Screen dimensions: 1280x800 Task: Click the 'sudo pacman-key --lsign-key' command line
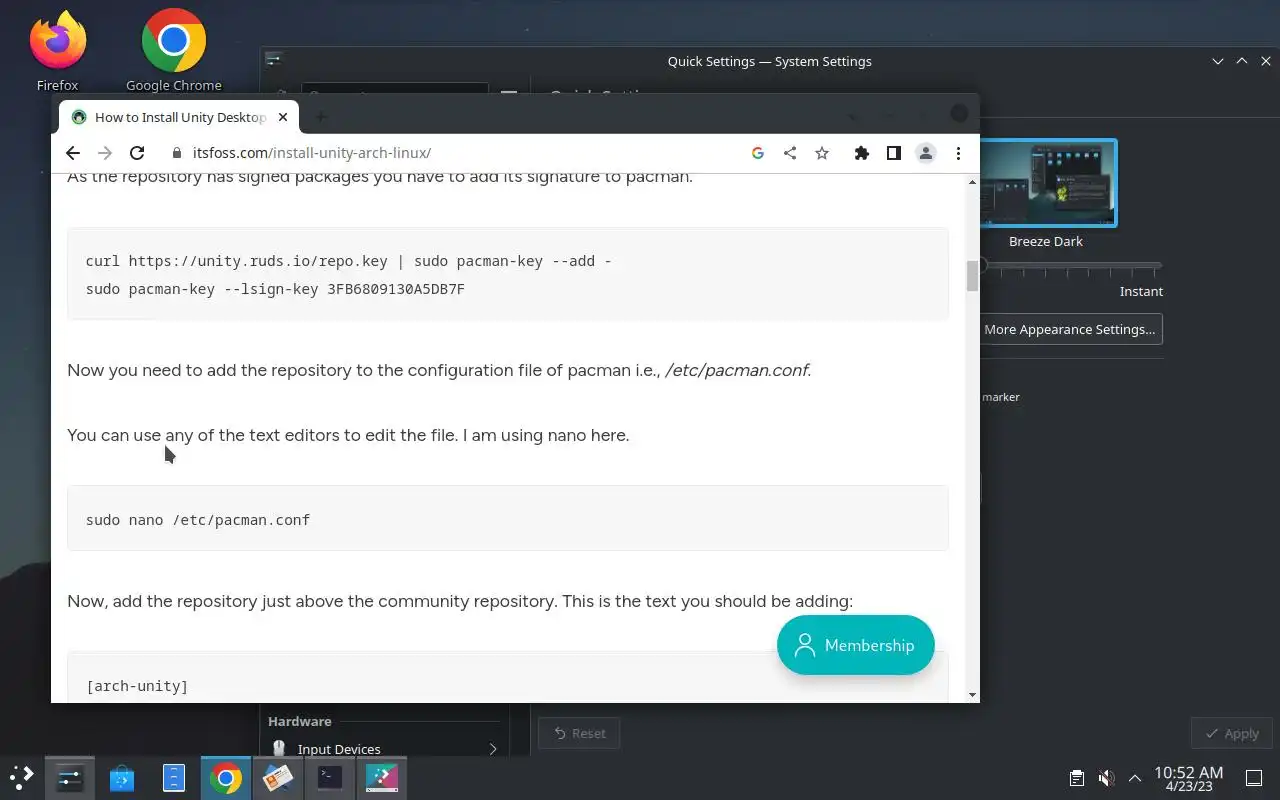coord(275,289)
